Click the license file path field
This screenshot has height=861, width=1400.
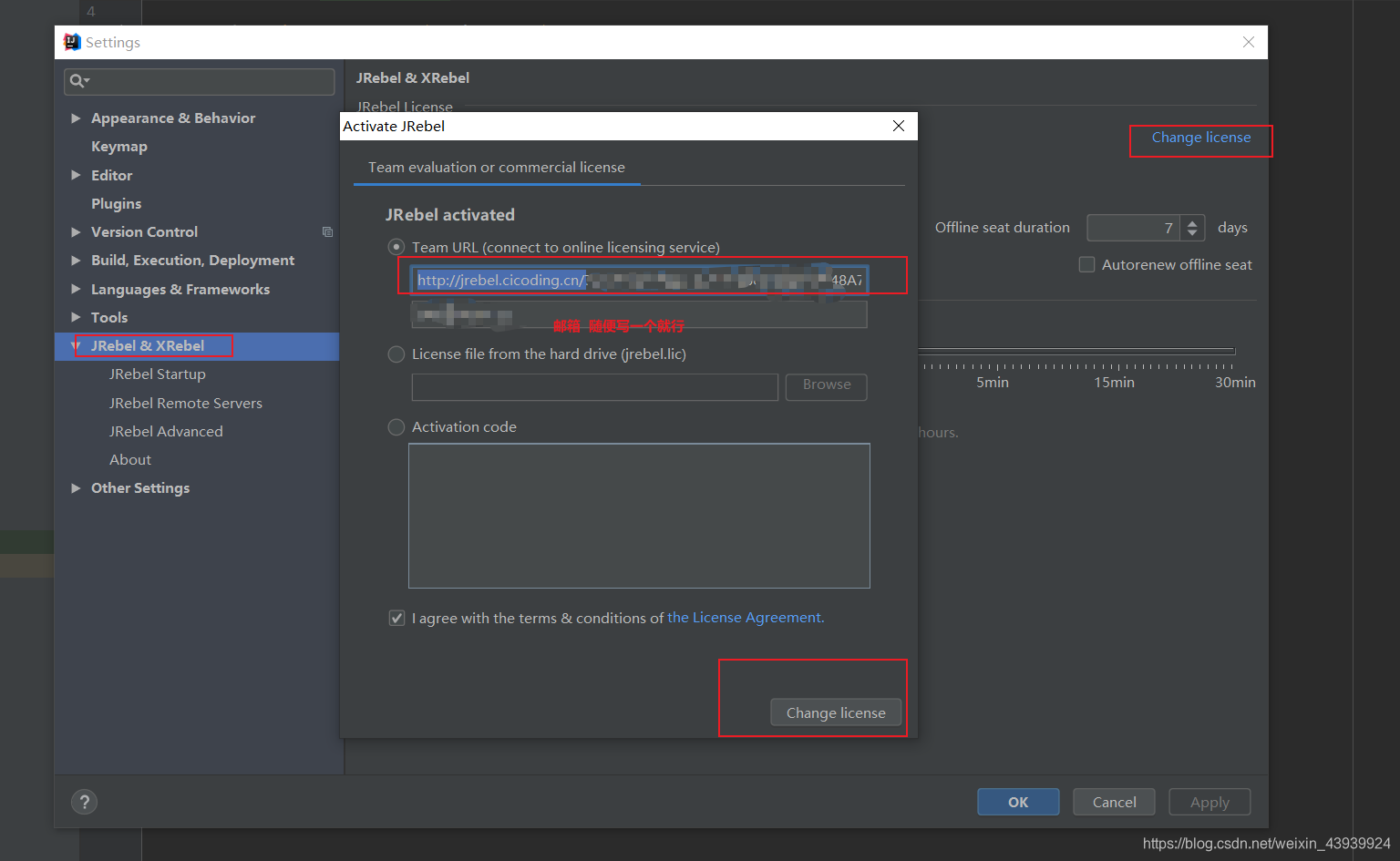coord(595,386)
